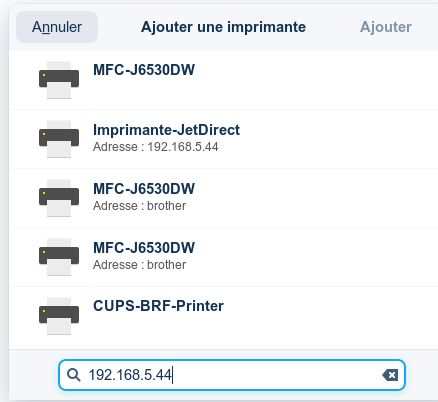This screenshot has height=402, width=438.
Task: Click 'Adresse : brother' under entry following Imprimante-JetDirect
Action: coord(139,206)
